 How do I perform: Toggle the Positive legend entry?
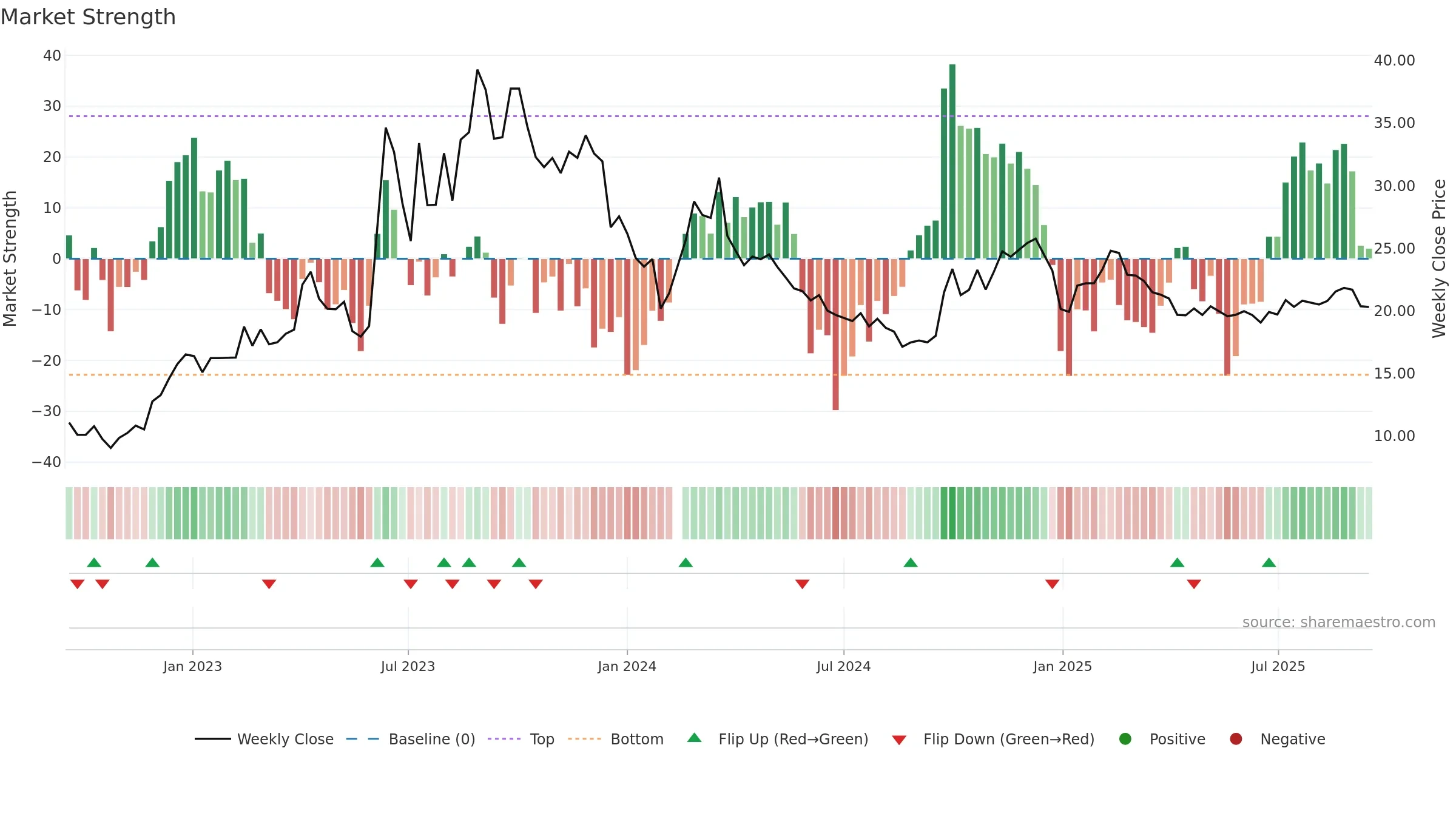(x=1162, y=739)
